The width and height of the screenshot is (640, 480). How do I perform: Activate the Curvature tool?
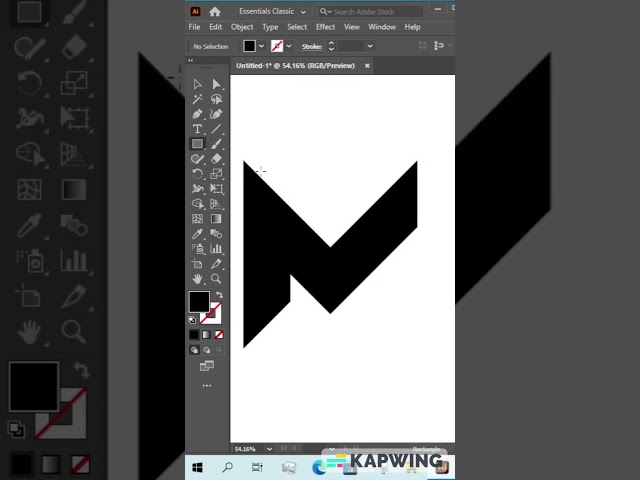pos(216,114)
